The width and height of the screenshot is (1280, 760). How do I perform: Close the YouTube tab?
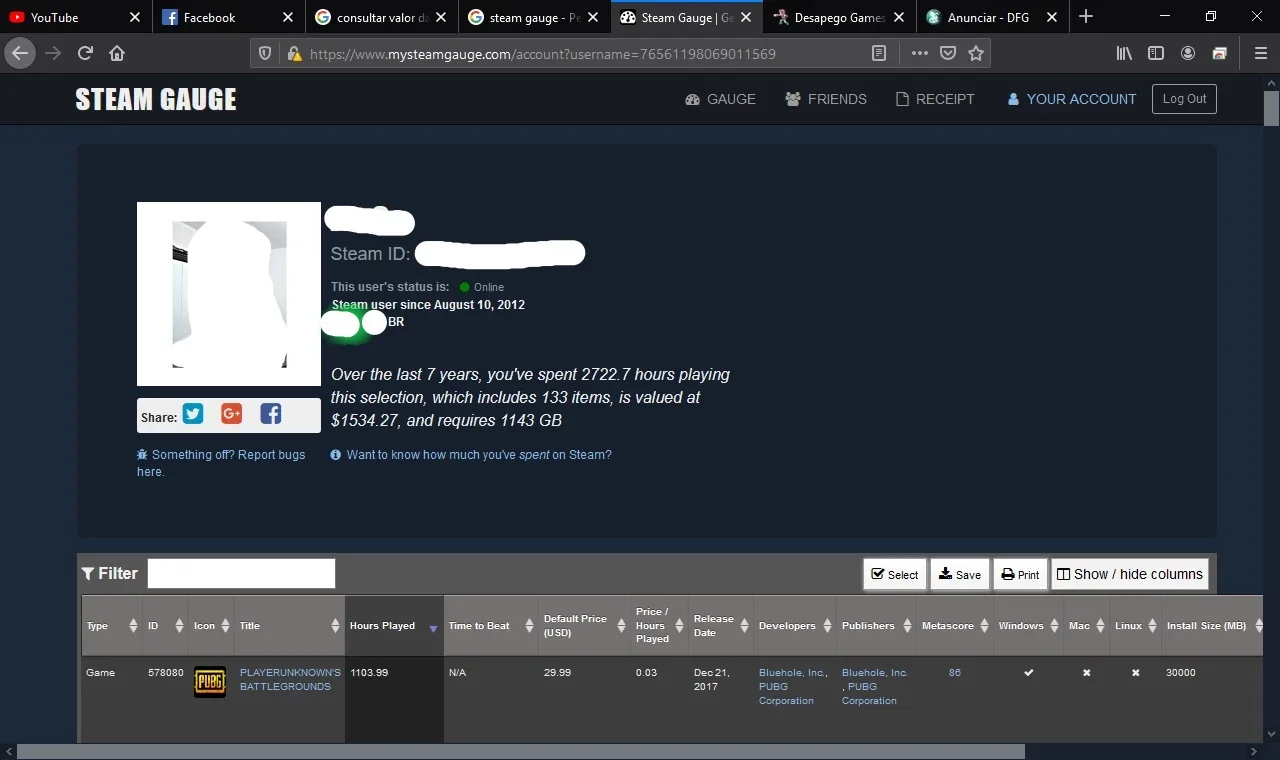pyautogui.click(x=135, y=17)
